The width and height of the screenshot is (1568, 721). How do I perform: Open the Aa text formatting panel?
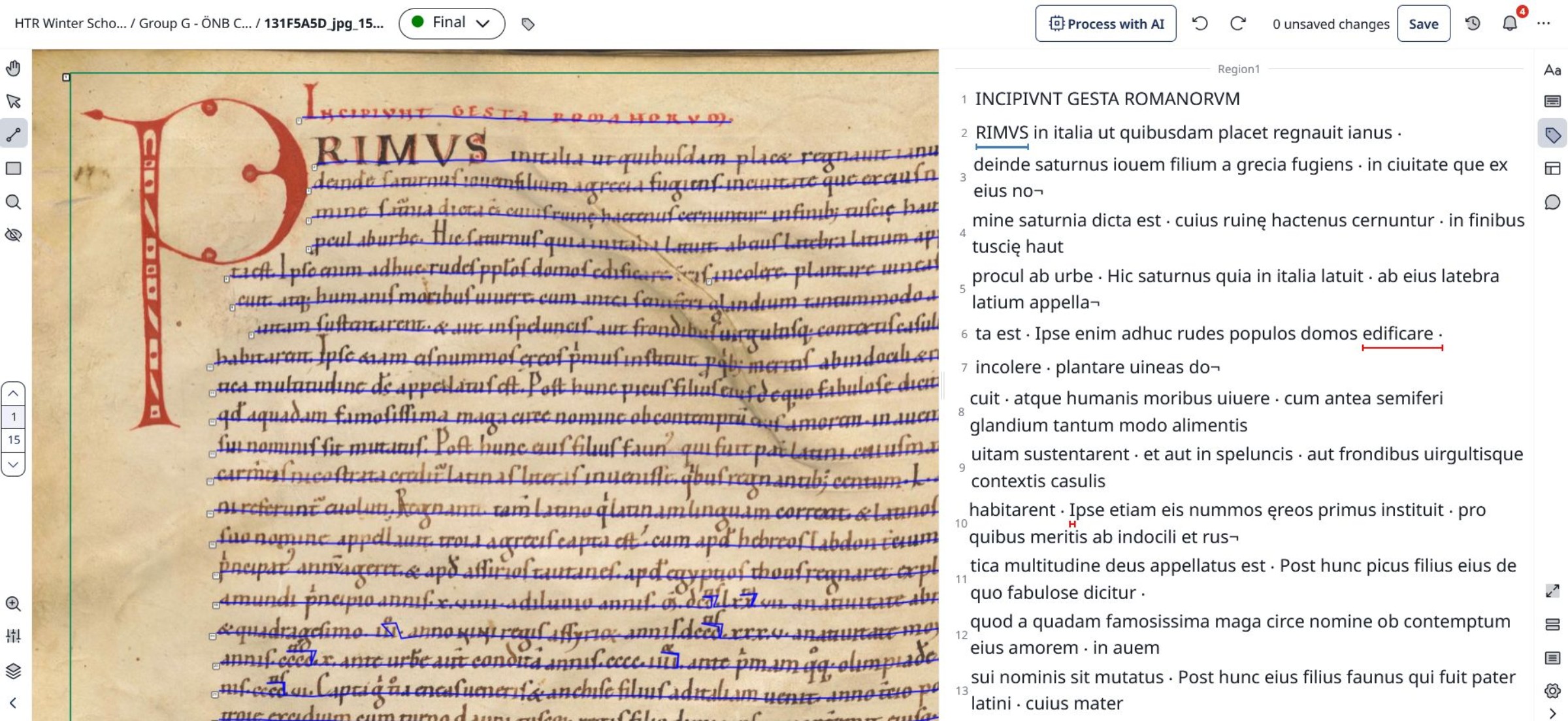click(1552, 69)
